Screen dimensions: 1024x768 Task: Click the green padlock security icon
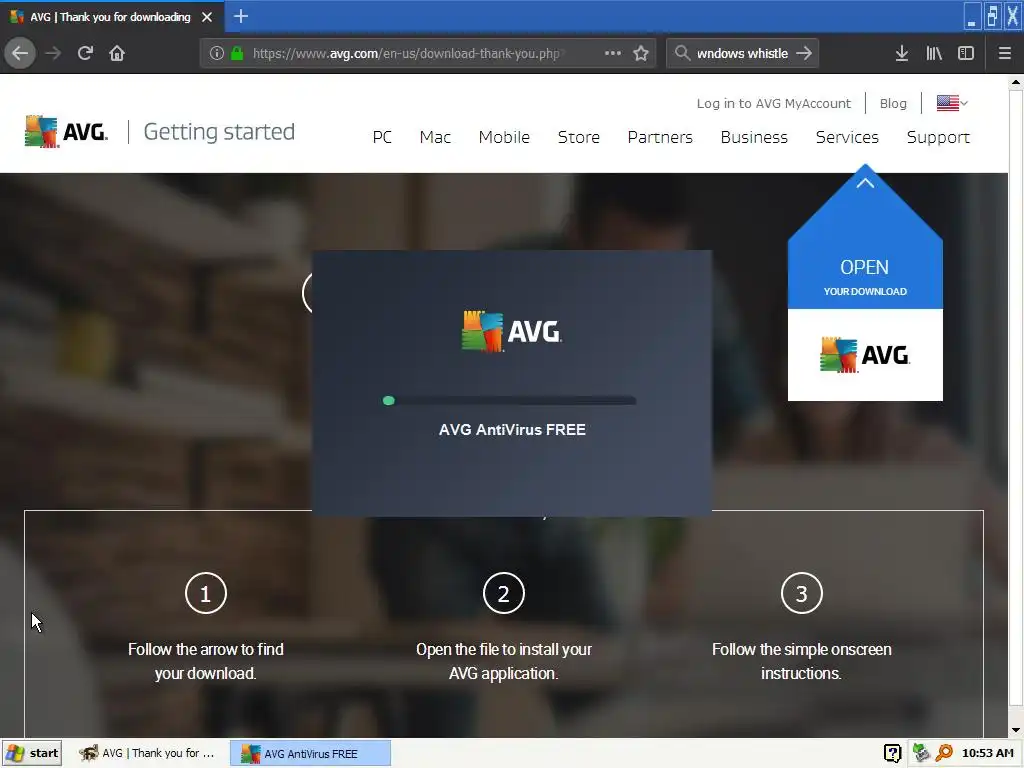coord(238,54)
